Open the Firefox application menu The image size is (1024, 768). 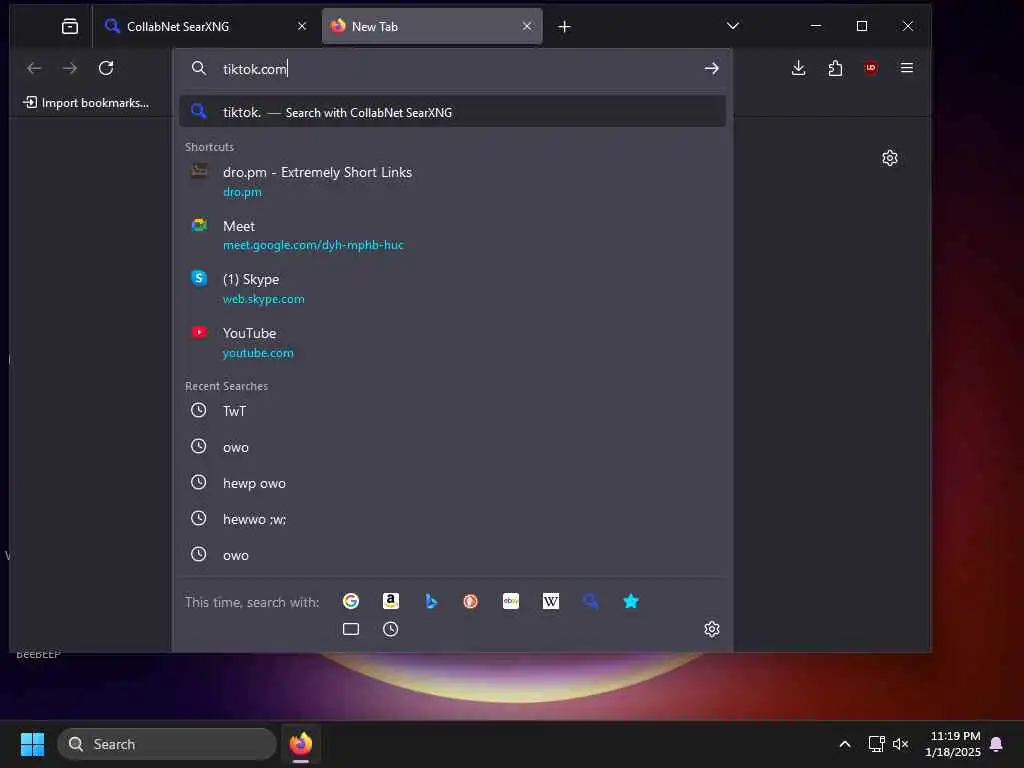(x=906, y=68)
